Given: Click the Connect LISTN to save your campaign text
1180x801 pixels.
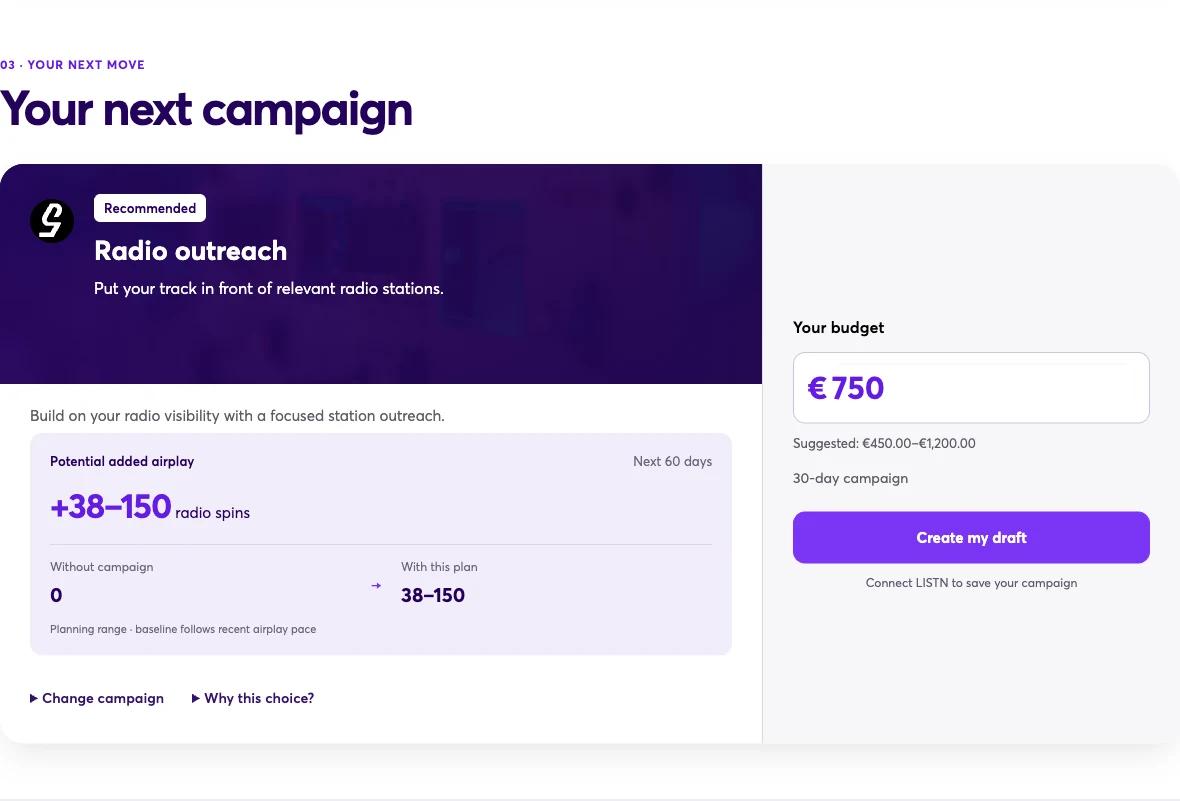Looking at the screenshot, I should (x=971, y=583).
